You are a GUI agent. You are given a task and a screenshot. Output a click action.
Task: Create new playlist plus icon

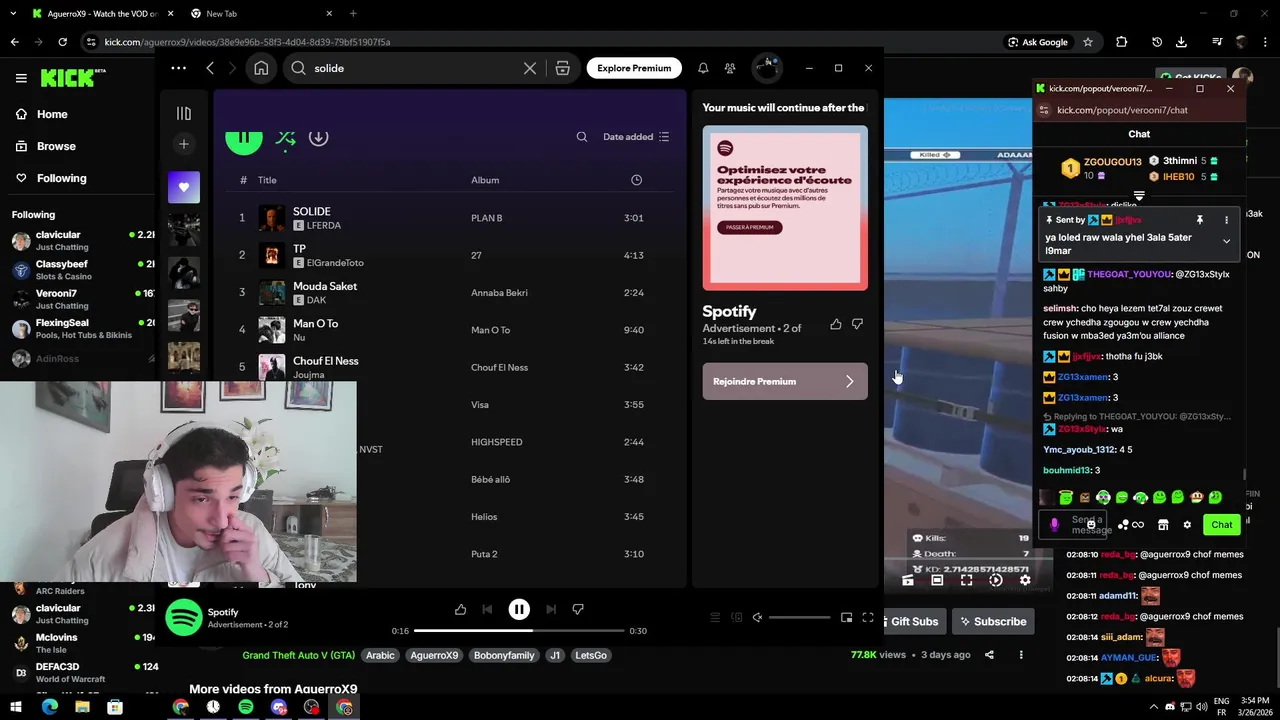coord(183,144)
